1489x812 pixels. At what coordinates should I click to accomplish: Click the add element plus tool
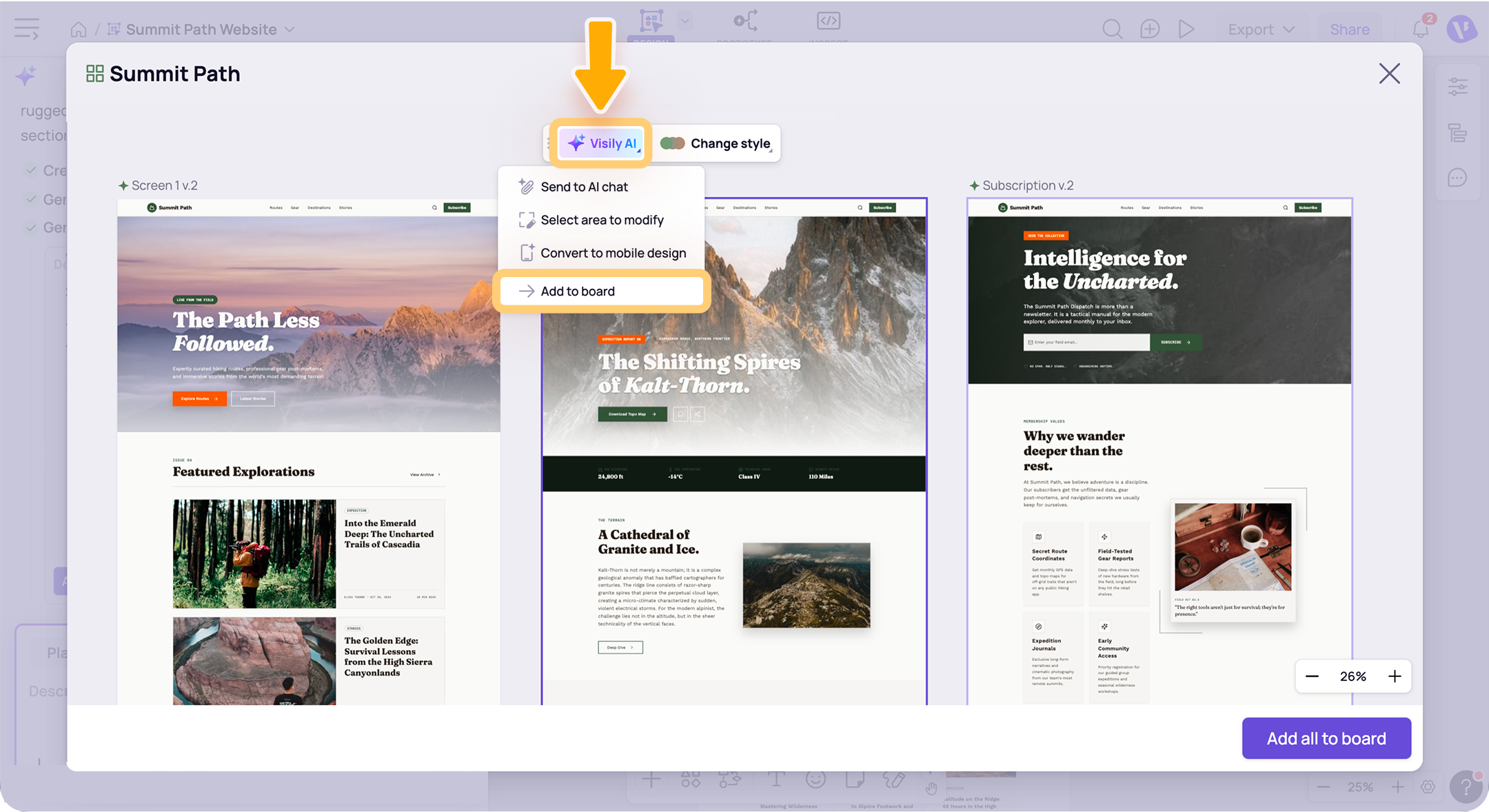651,780
